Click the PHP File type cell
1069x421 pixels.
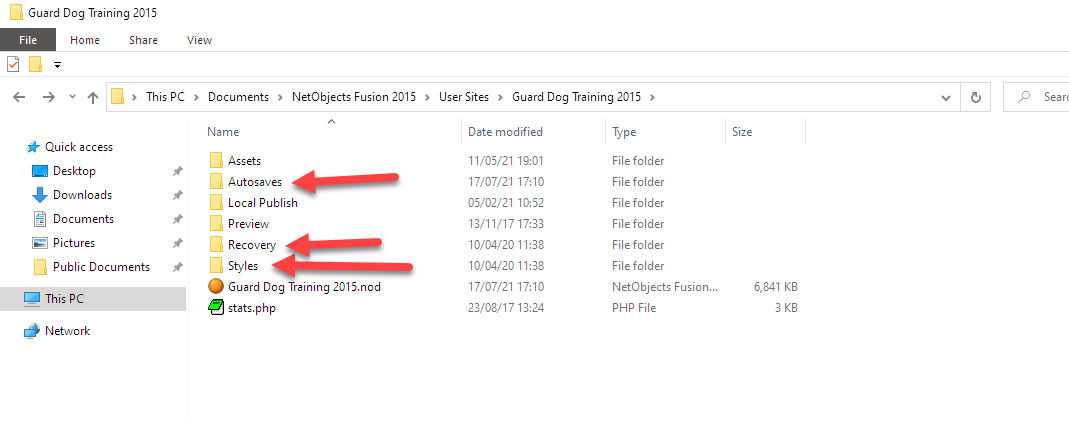[634, 308]
